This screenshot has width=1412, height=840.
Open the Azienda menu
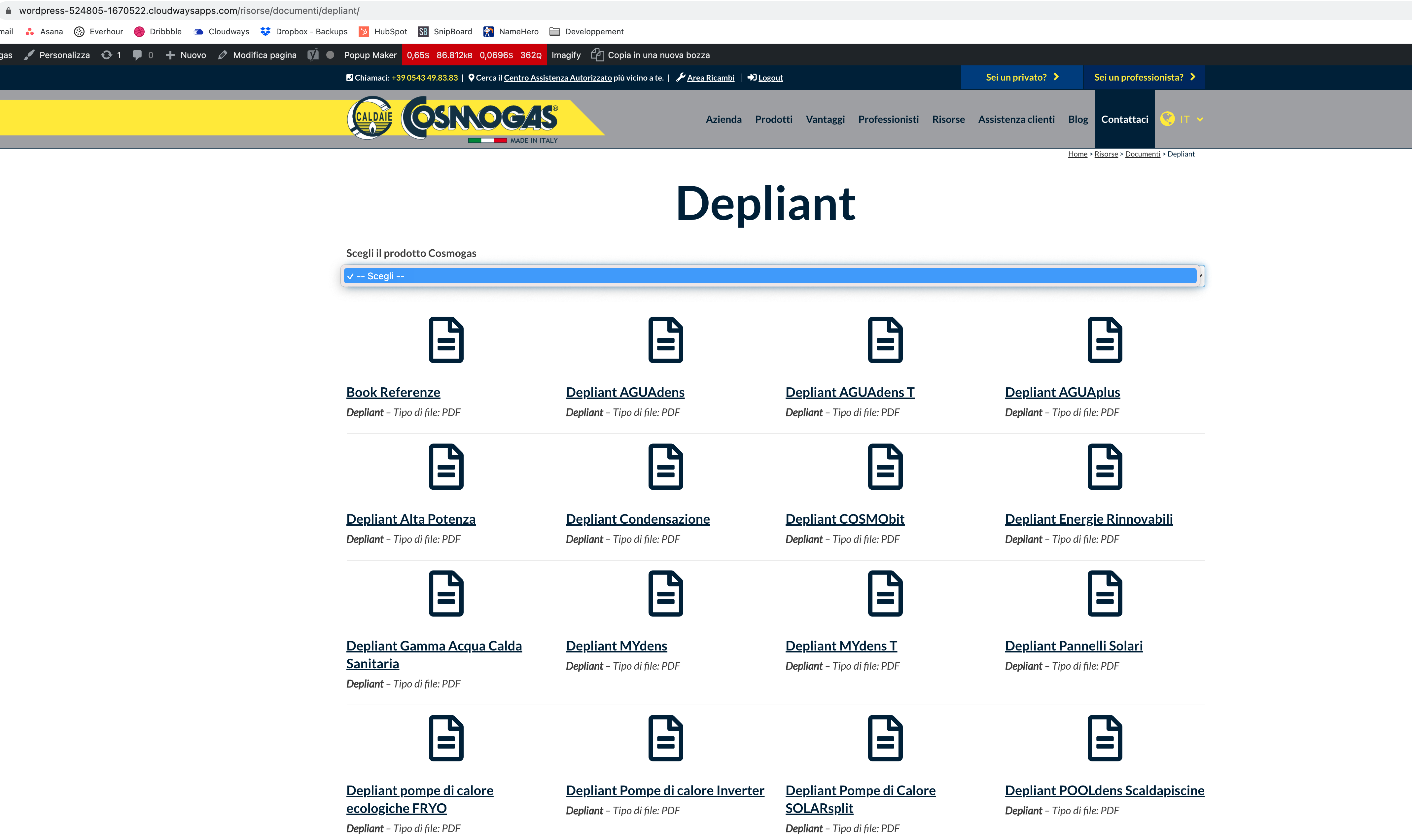(723, 119)
